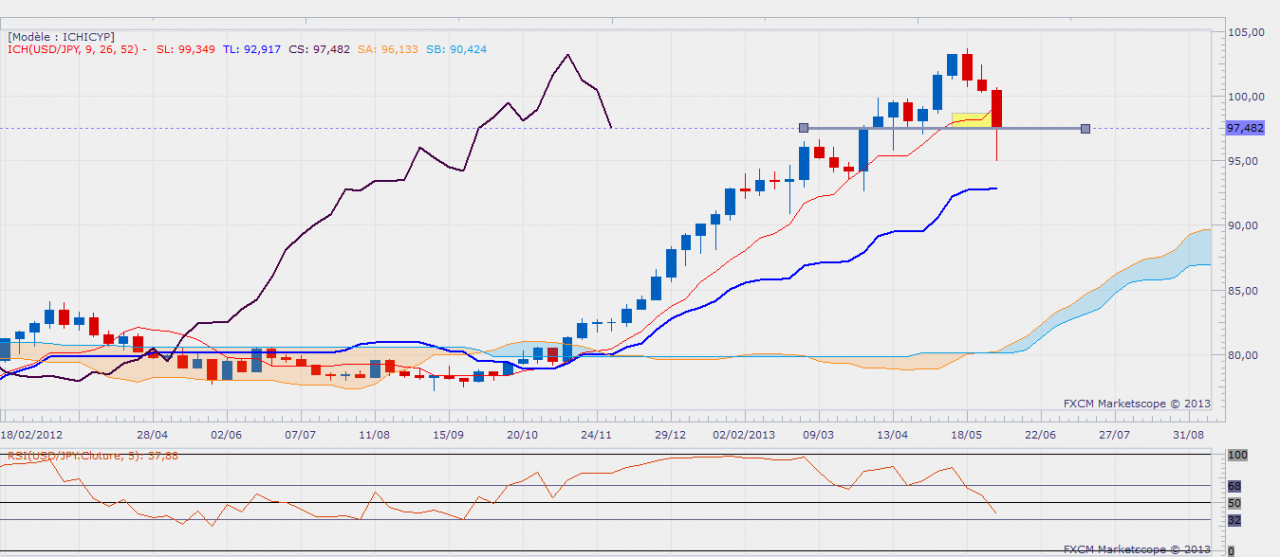Screen dimensions: 1280x557
Task: Select the yellow highlighted rectangle on the chart
Action: click(971, 120)
